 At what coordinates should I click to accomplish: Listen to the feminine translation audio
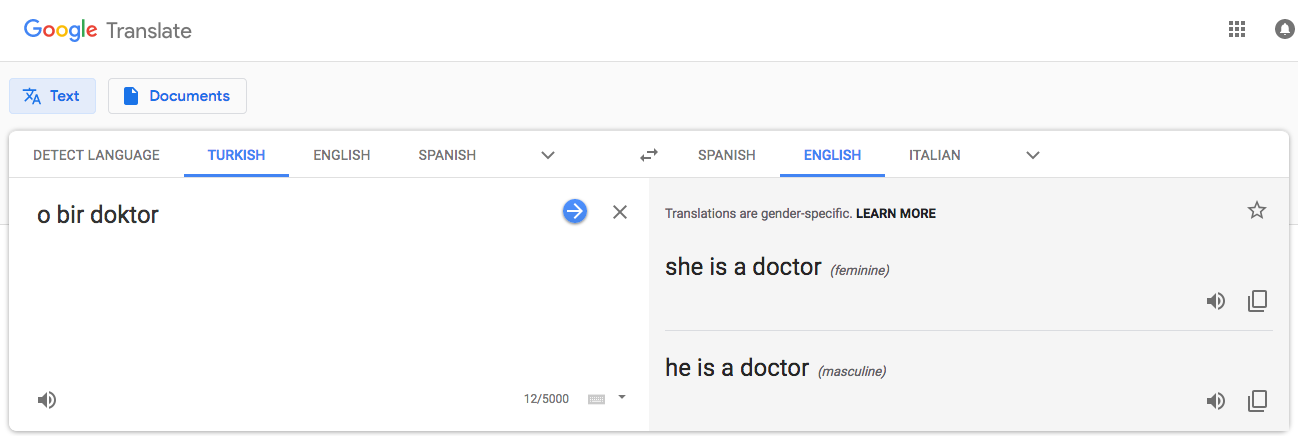click(1216, 301)
